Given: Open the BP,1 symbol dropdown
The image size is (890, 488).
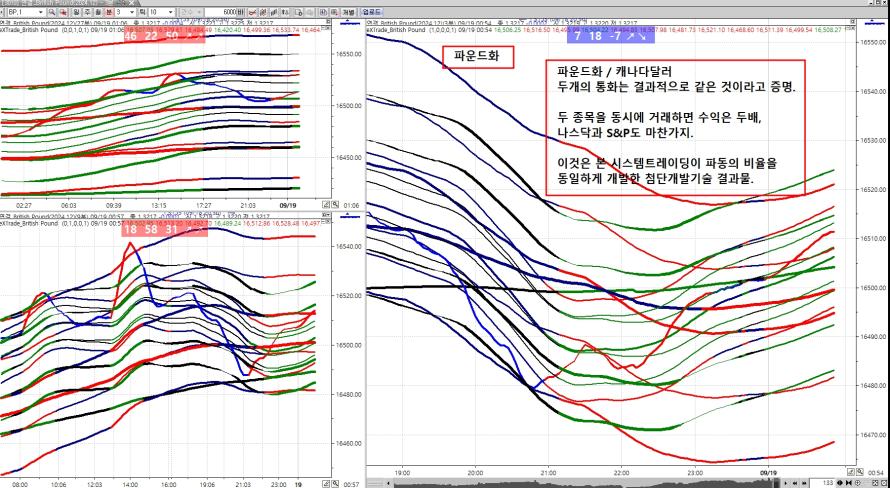Looking at the screenshot, I should 41,12.
